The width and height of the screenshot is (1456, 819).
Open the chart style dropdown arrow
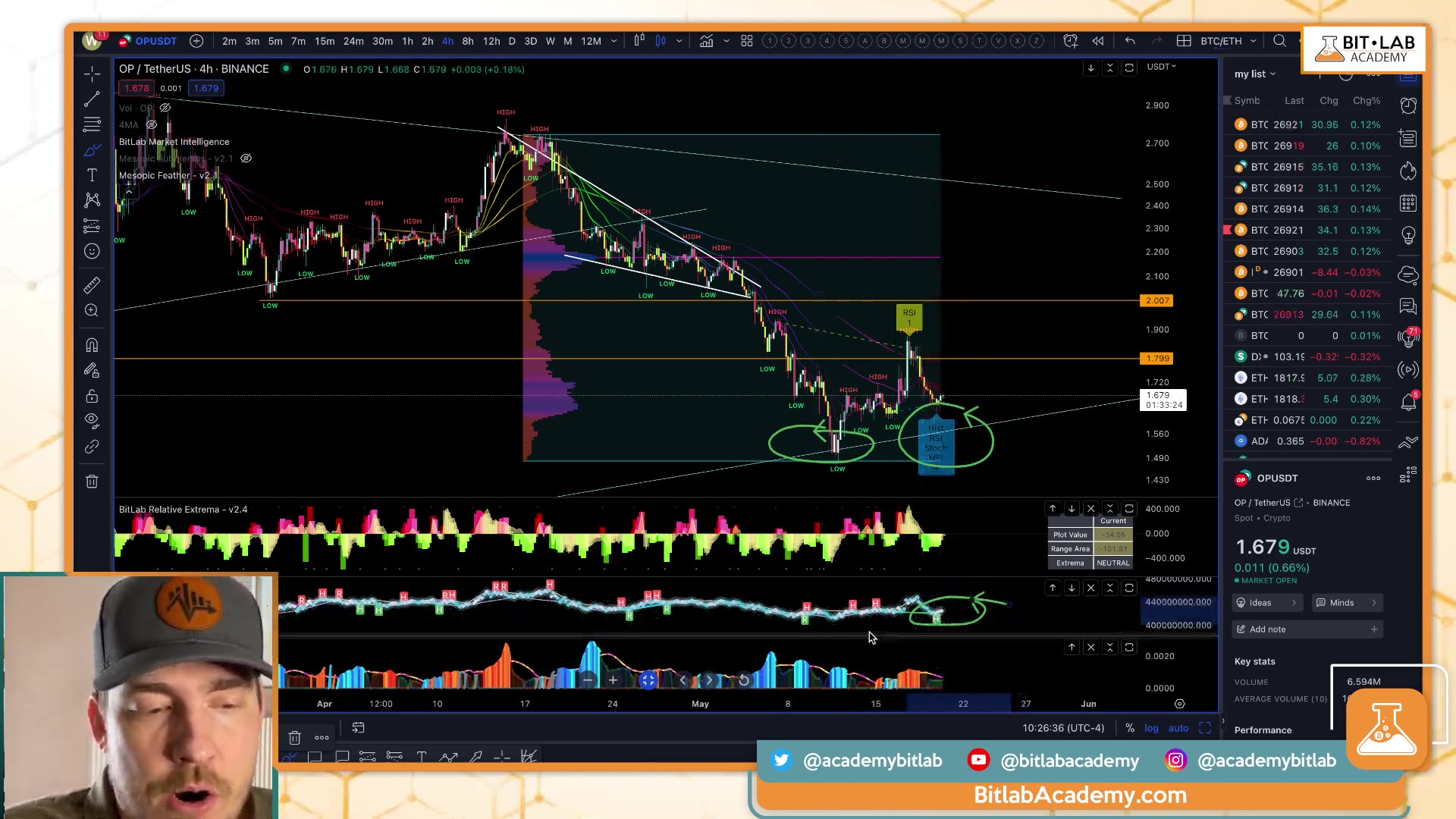(726, 42)
